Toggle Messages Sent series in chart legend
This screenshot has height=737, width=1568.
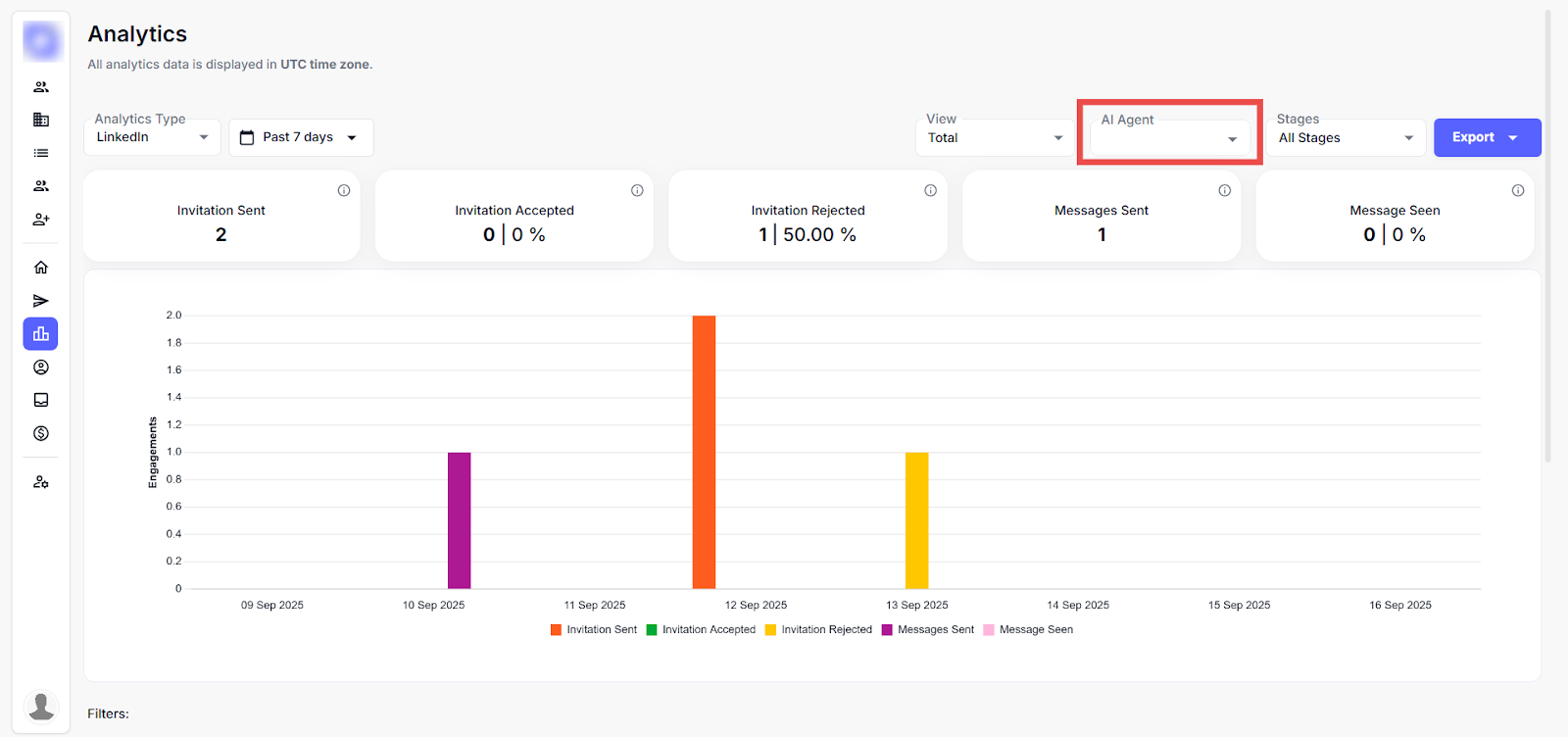pos(927,630)
